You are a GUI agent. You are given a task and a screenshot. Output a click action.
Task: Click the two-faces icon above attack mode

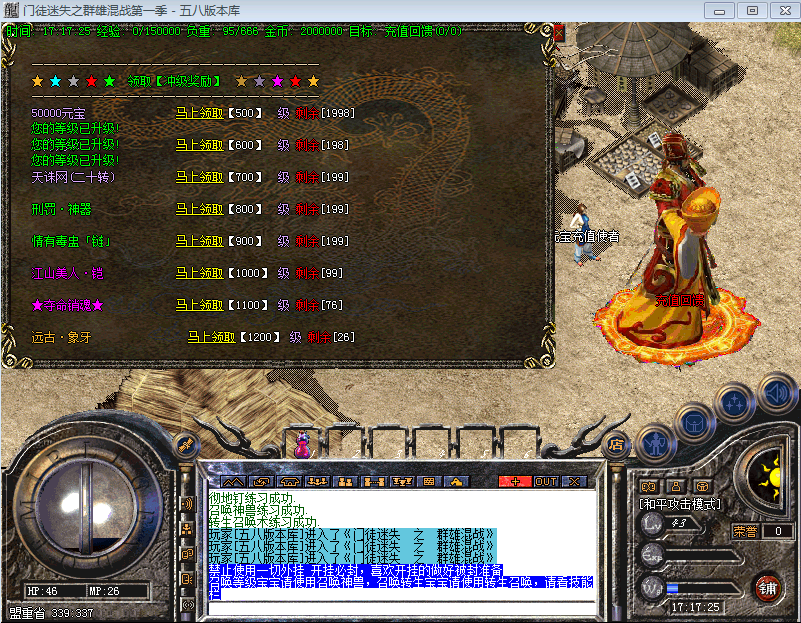[648, 486]
